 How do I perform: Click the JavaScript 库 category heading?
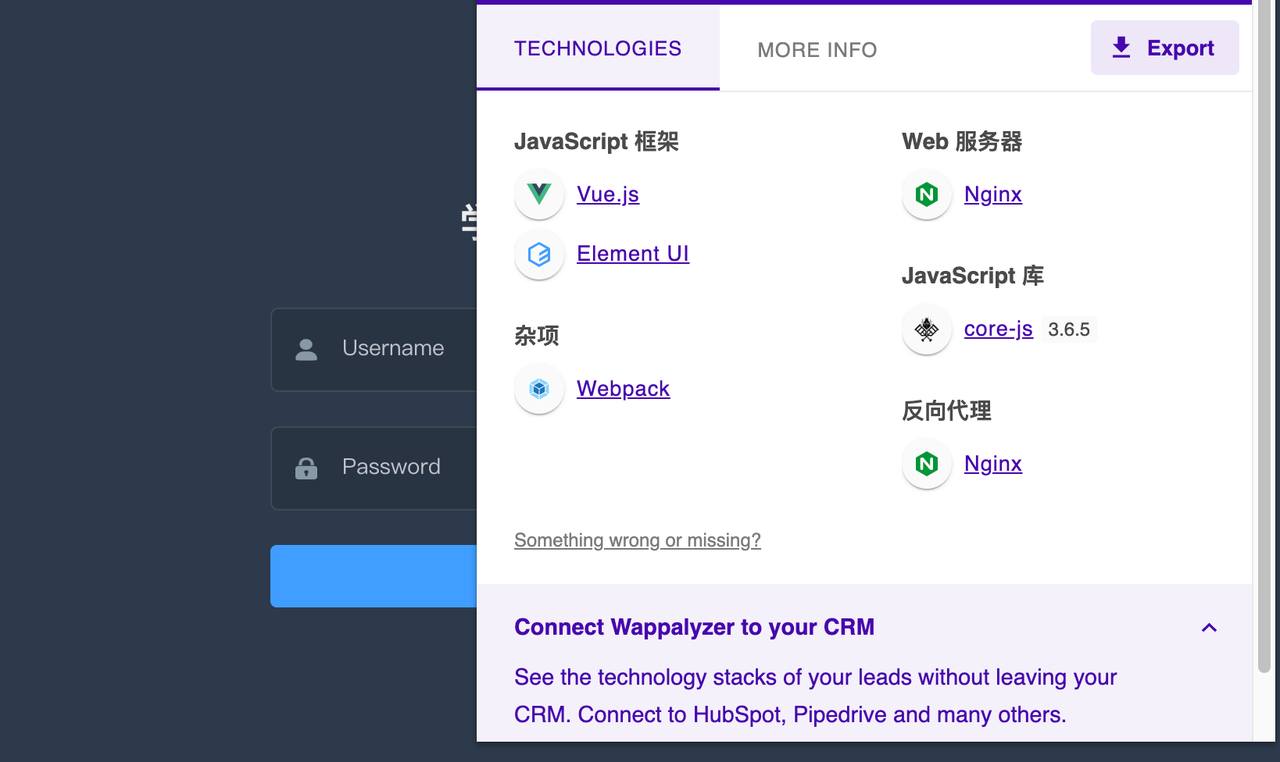point(973,276)
